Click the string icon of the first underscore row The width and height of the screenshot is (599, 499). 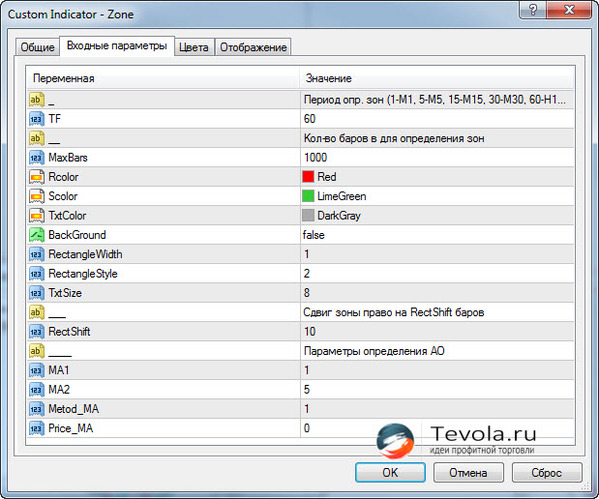(x=36, y=100)
